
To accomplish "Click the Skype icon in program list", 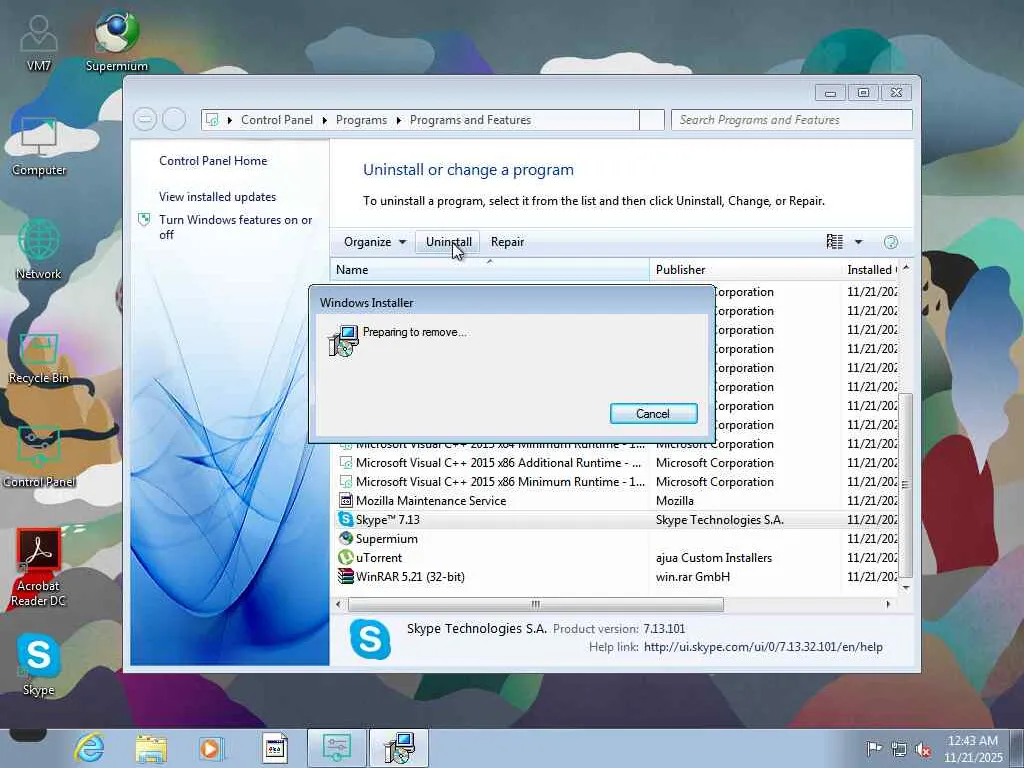I will coord(345,519).
